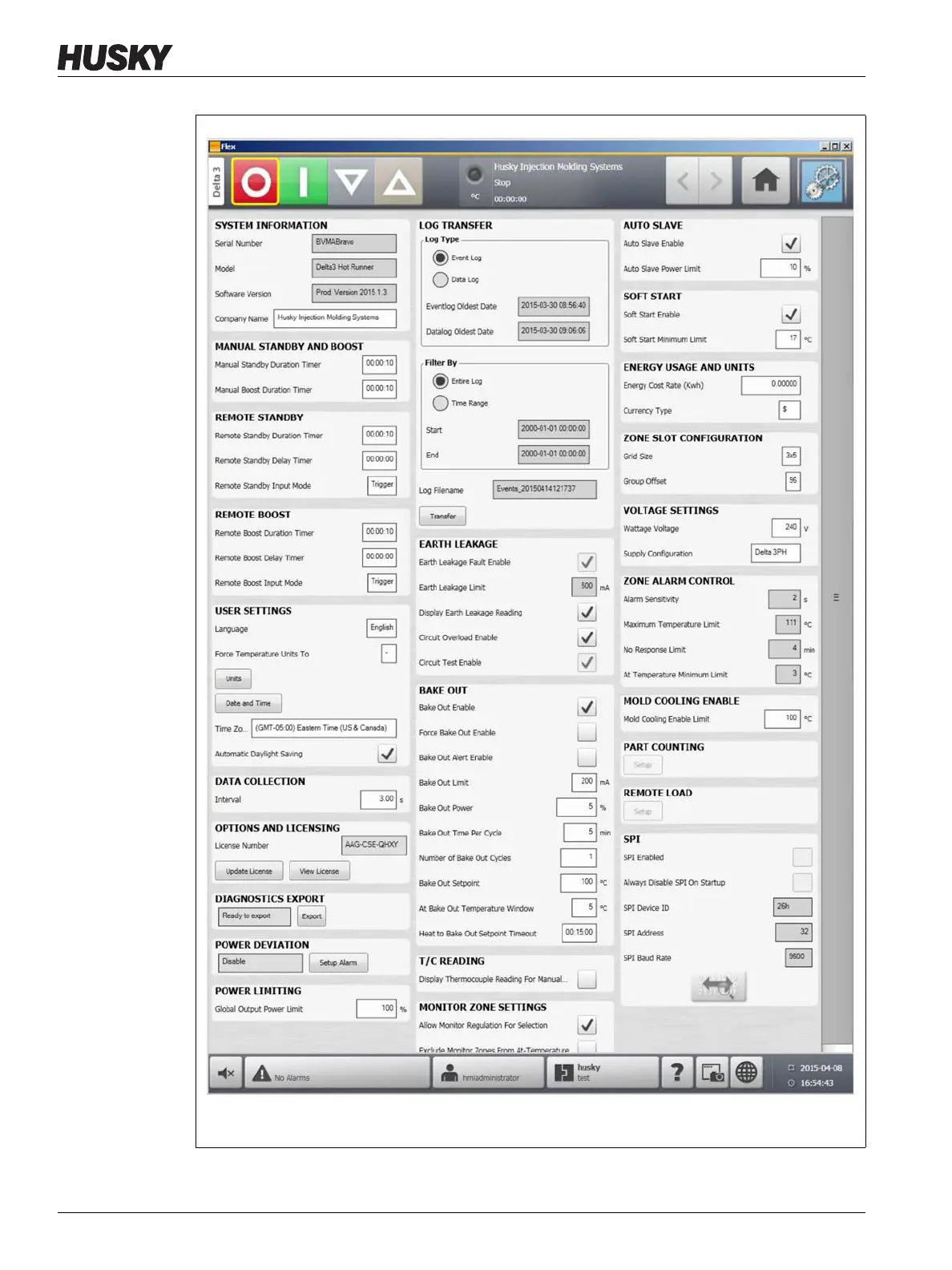Image resolution: width=952 pixels, height=1270 pixels.
Task: Open the Power Deviation Disable selector
Action: coord(260,962)
